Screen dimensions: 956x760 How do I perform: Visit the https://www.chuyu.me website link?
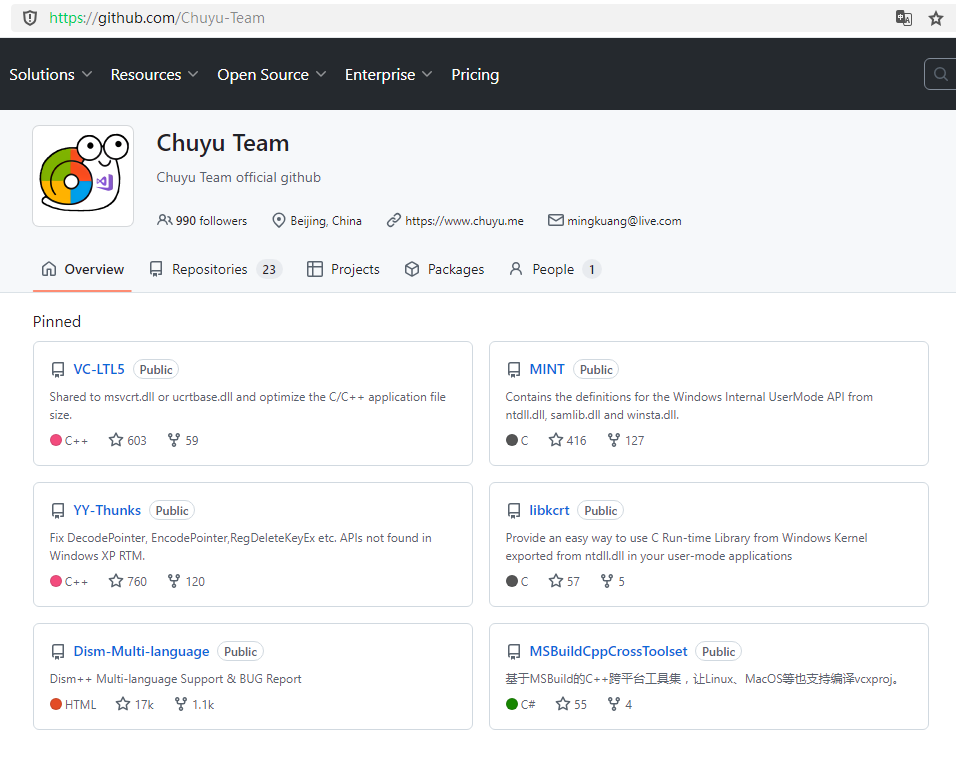point(463,221)
